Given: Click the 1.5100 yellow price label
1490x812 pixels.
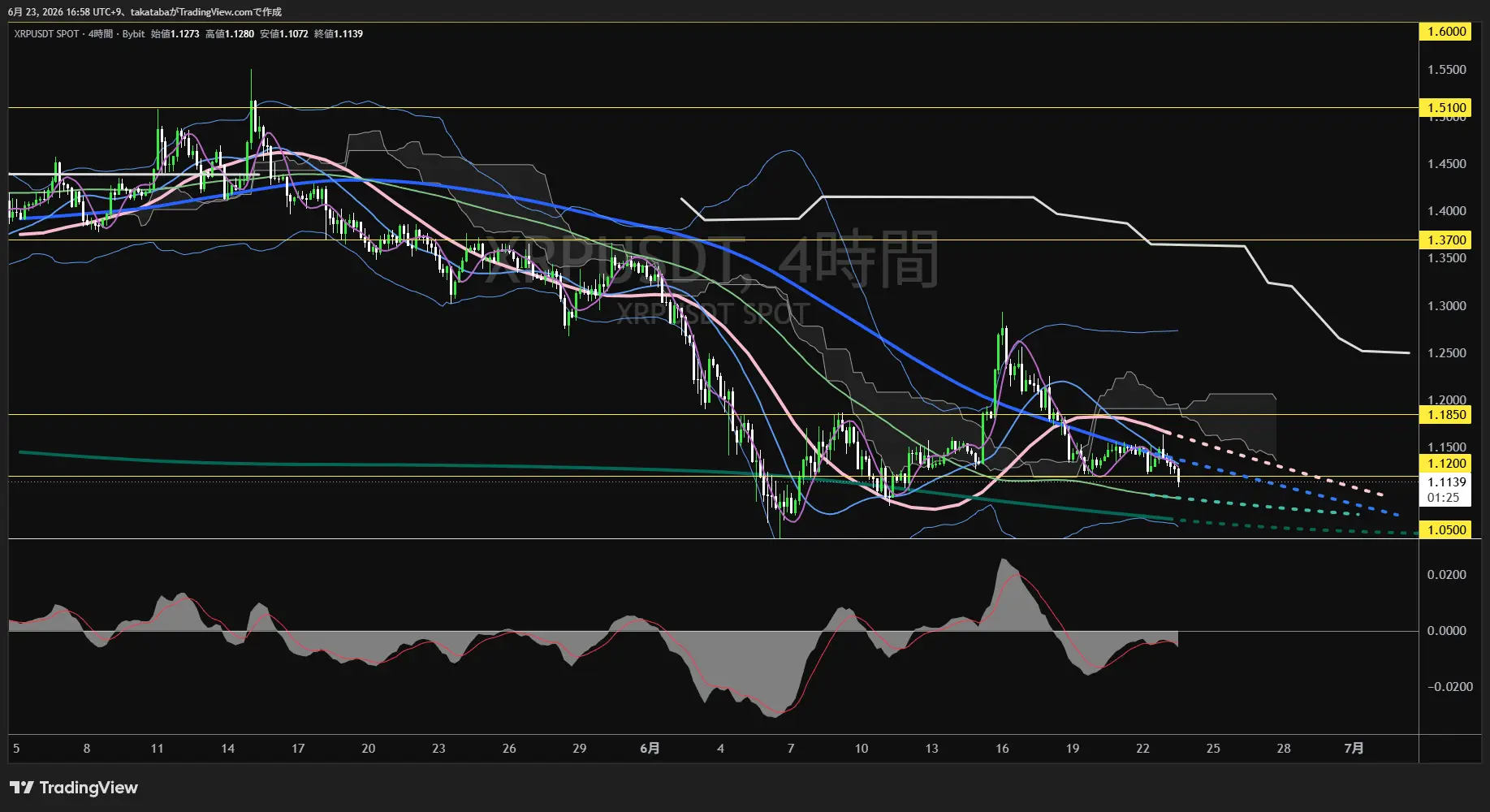Looking at the screenshot, I should [1446, 107].
